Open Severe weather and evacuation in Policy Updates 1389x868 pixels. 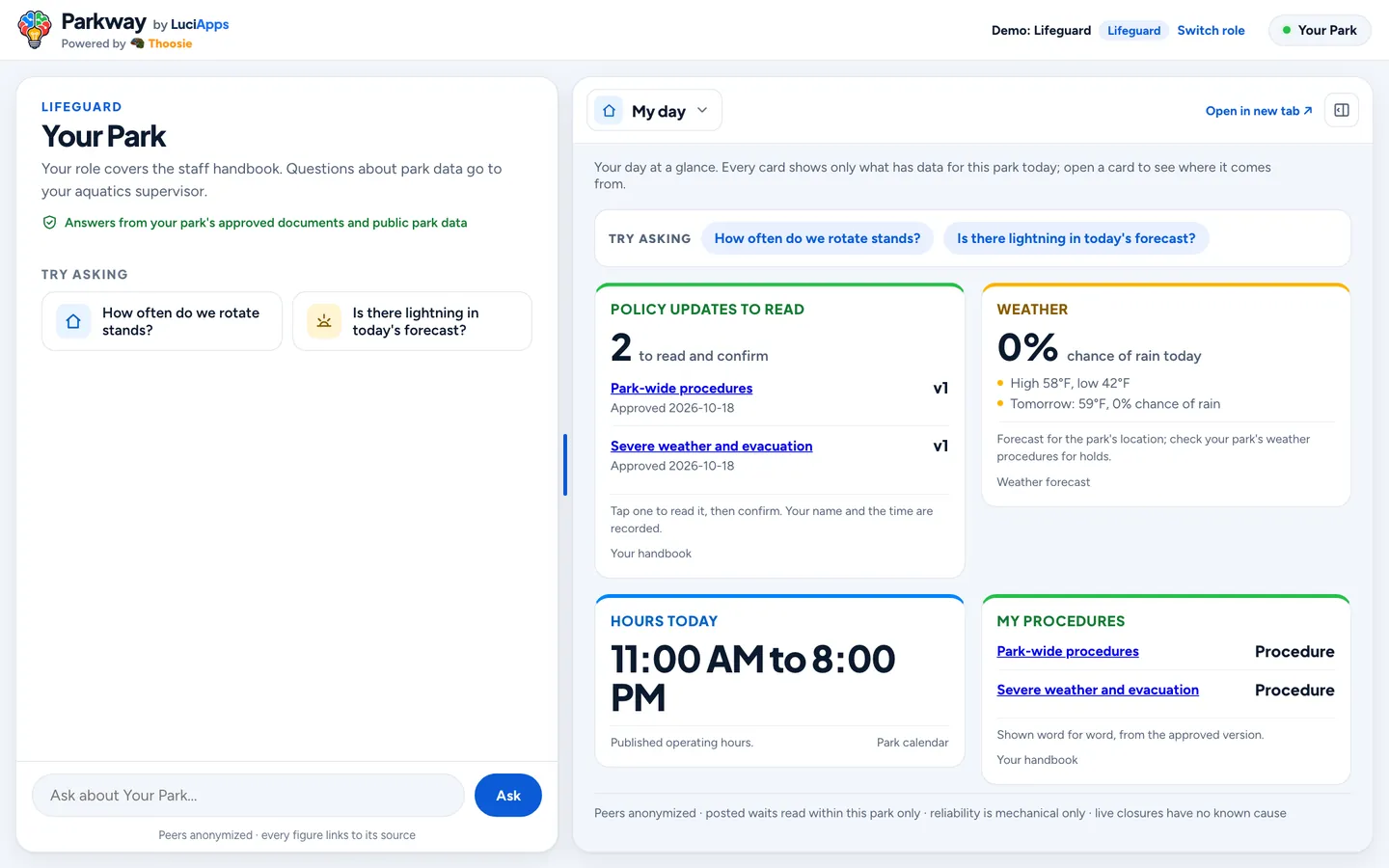(711, 446)
